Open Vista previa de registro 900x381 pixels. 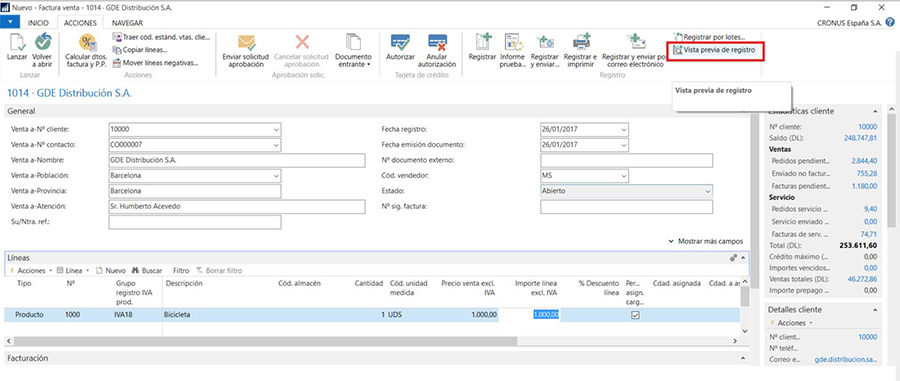pyautogui.click(x=715, y=50)
